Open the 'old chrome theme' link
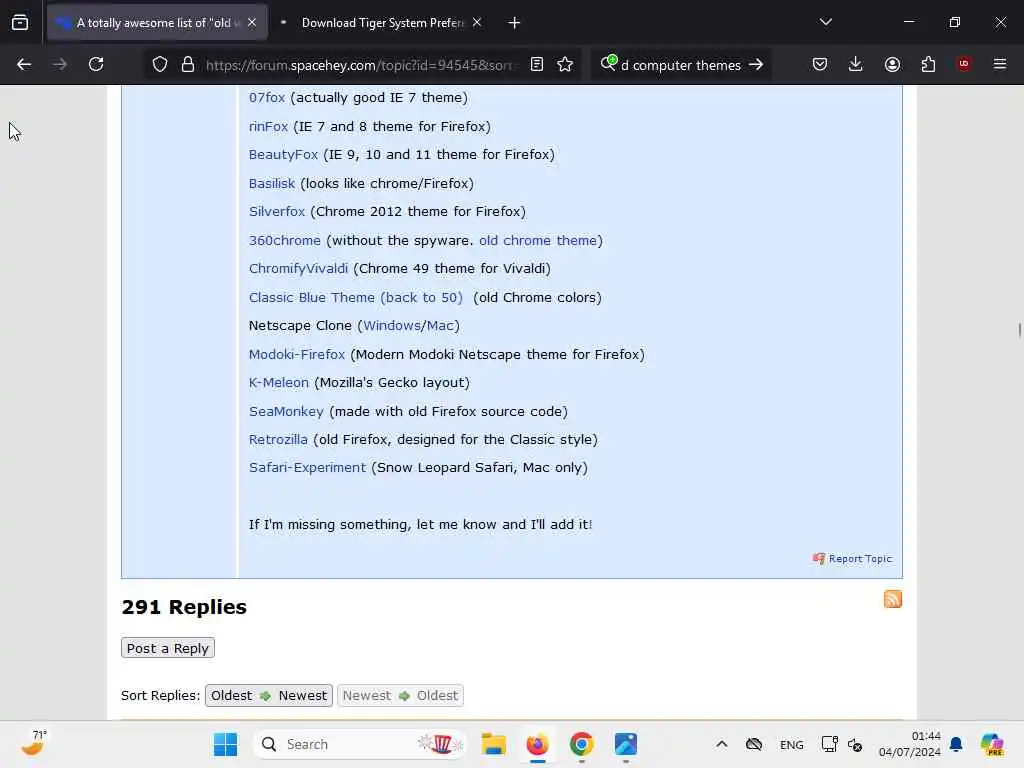The image size is (1024, 768). tap(537, 240)
